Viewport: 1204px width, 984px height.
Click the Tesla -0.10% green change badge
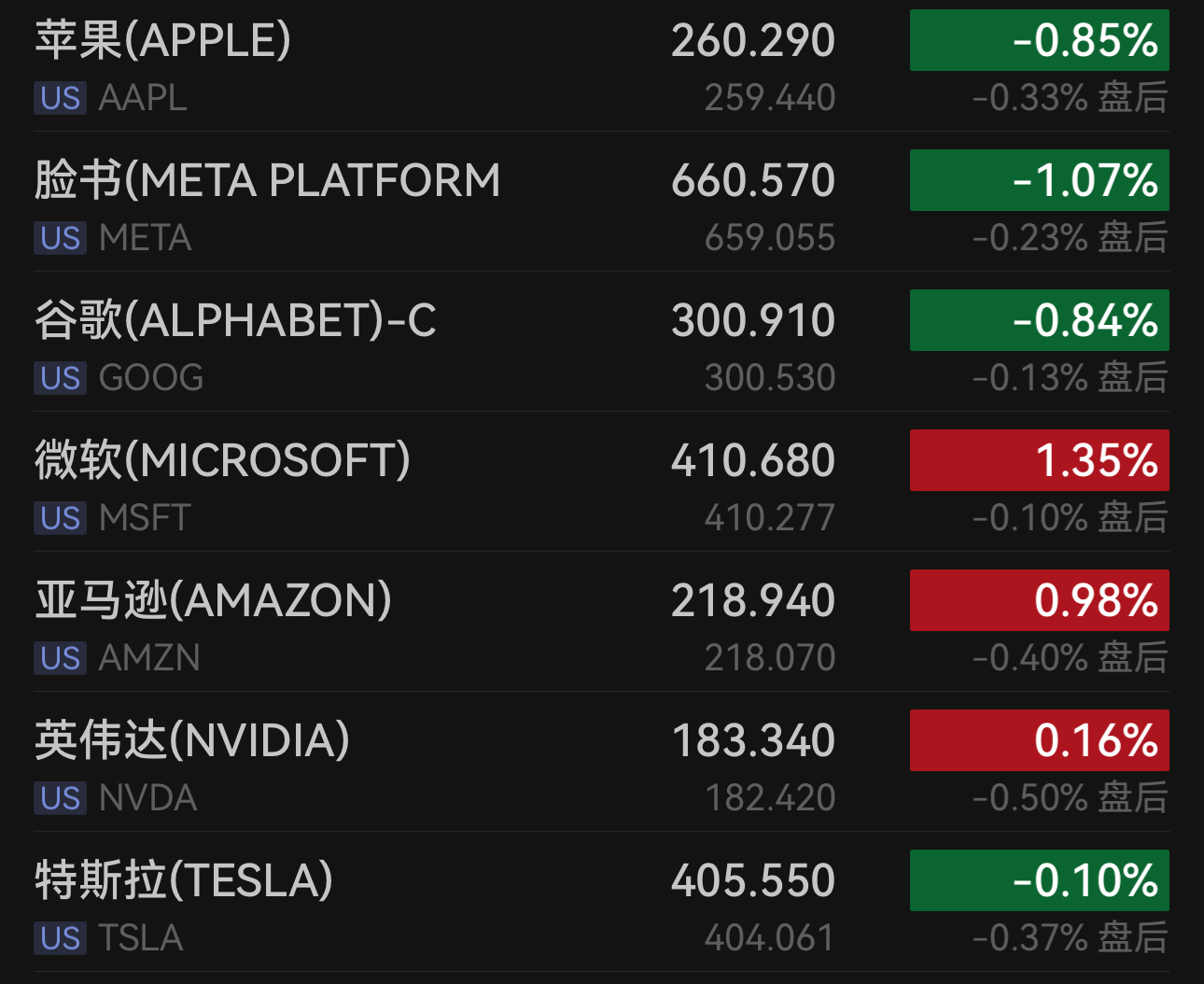(x=1039, y=880)
